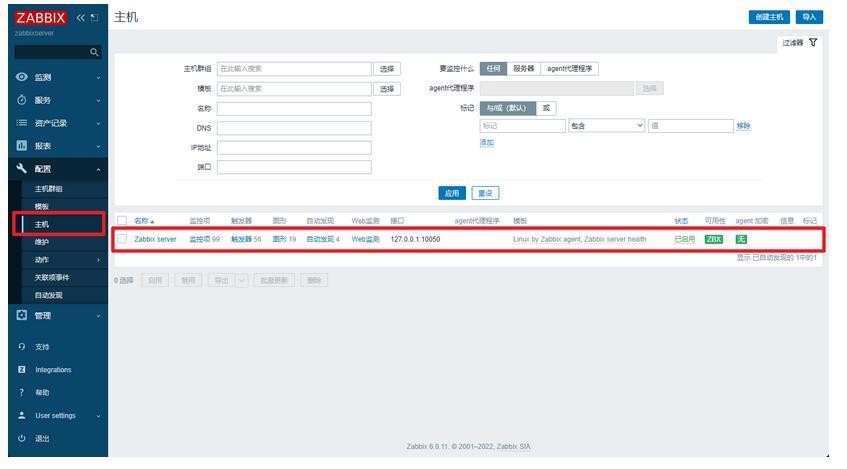Screen dimensions: 847x469
Task: Select 任何 in the 要监控什么 option group
Action: point(493,69)
